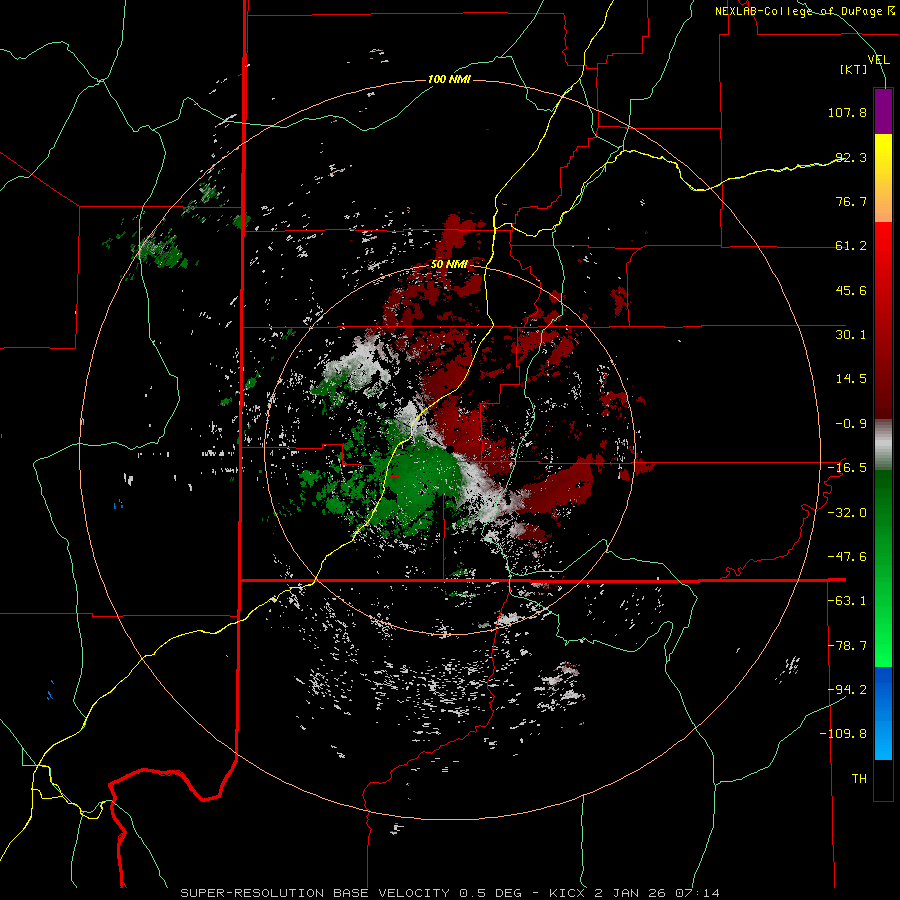Click the purple segment of velocity color bar

point(883,111)
